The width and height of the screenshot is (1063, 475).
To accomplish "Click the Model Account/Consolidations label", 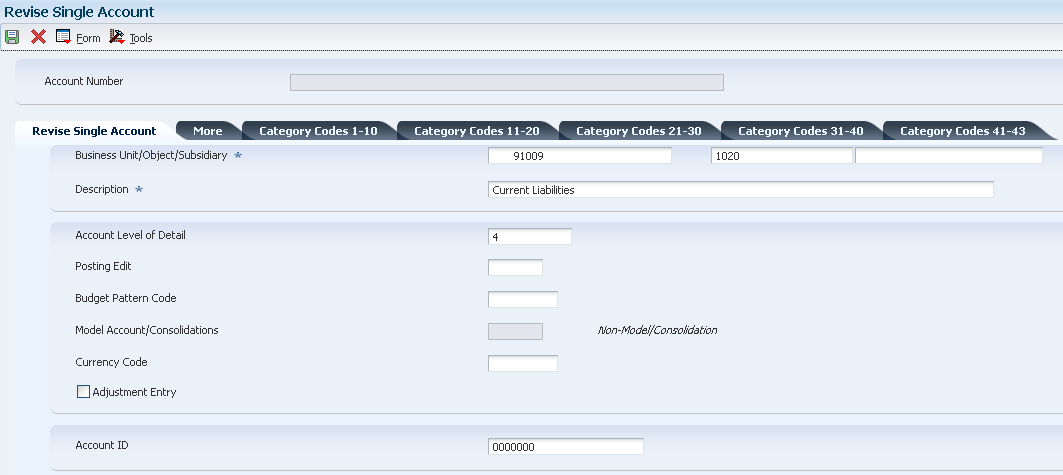I will pyautogui.click(x=146, y=330).
